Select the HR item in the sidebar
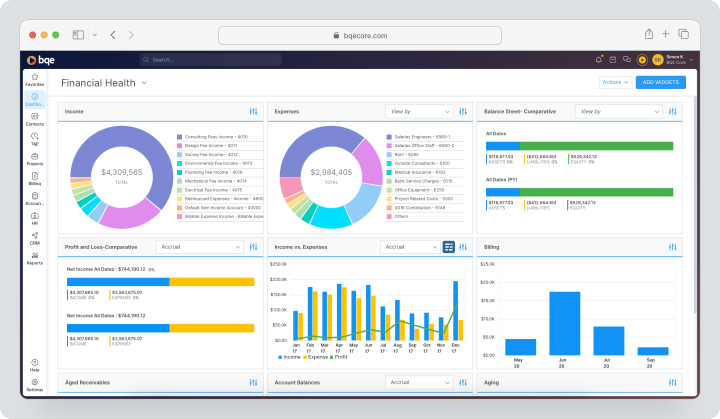The image size is (720, 419). tap(34, 219)
